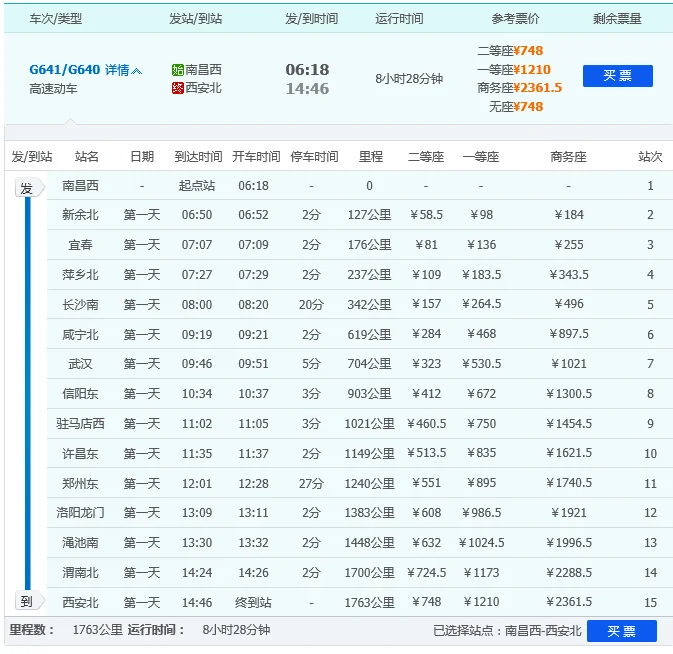Click the 宜春 station row name
The height and width of the screenshot is (654, 673).
tap(80, 245)
